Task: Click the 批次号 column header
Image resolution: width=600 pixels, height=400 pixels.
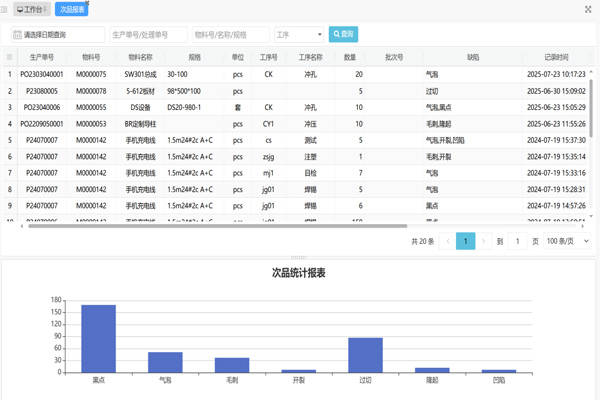Action: tap(394, 57)
